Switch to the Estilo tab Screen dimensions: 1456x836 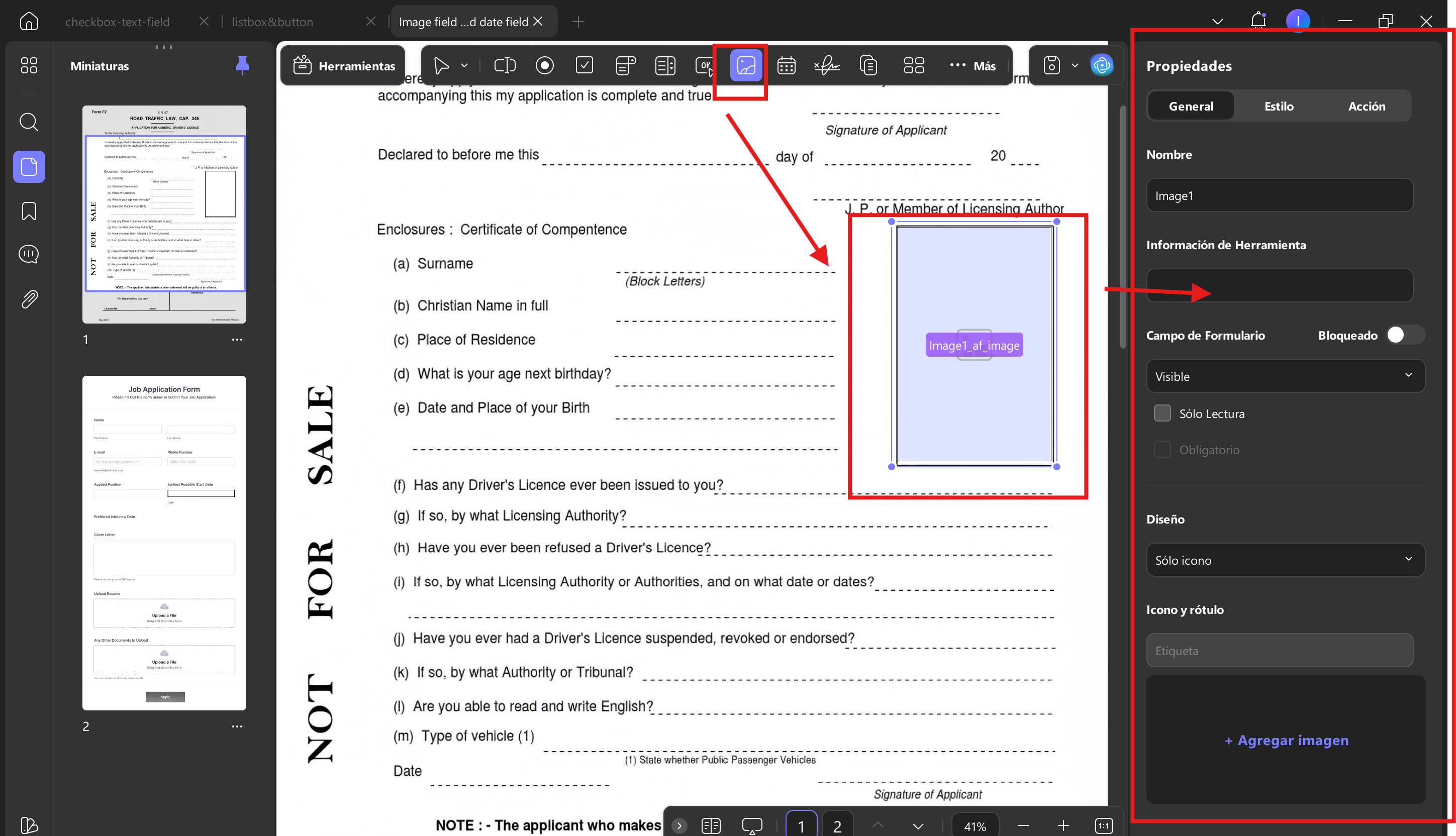tap(1279, 106)
